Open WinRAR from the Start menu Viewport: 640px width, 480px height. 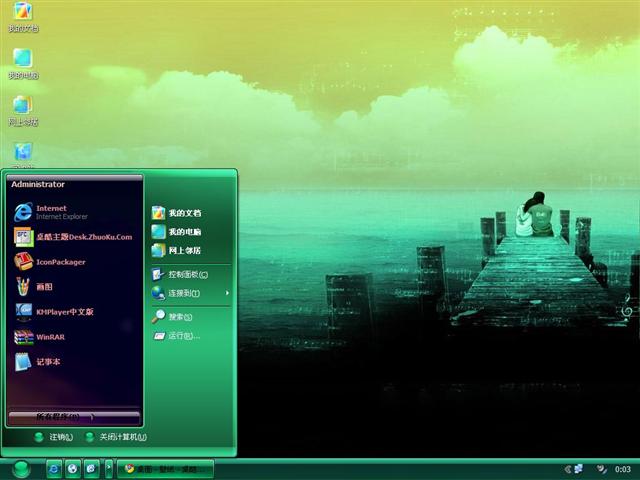49,337
